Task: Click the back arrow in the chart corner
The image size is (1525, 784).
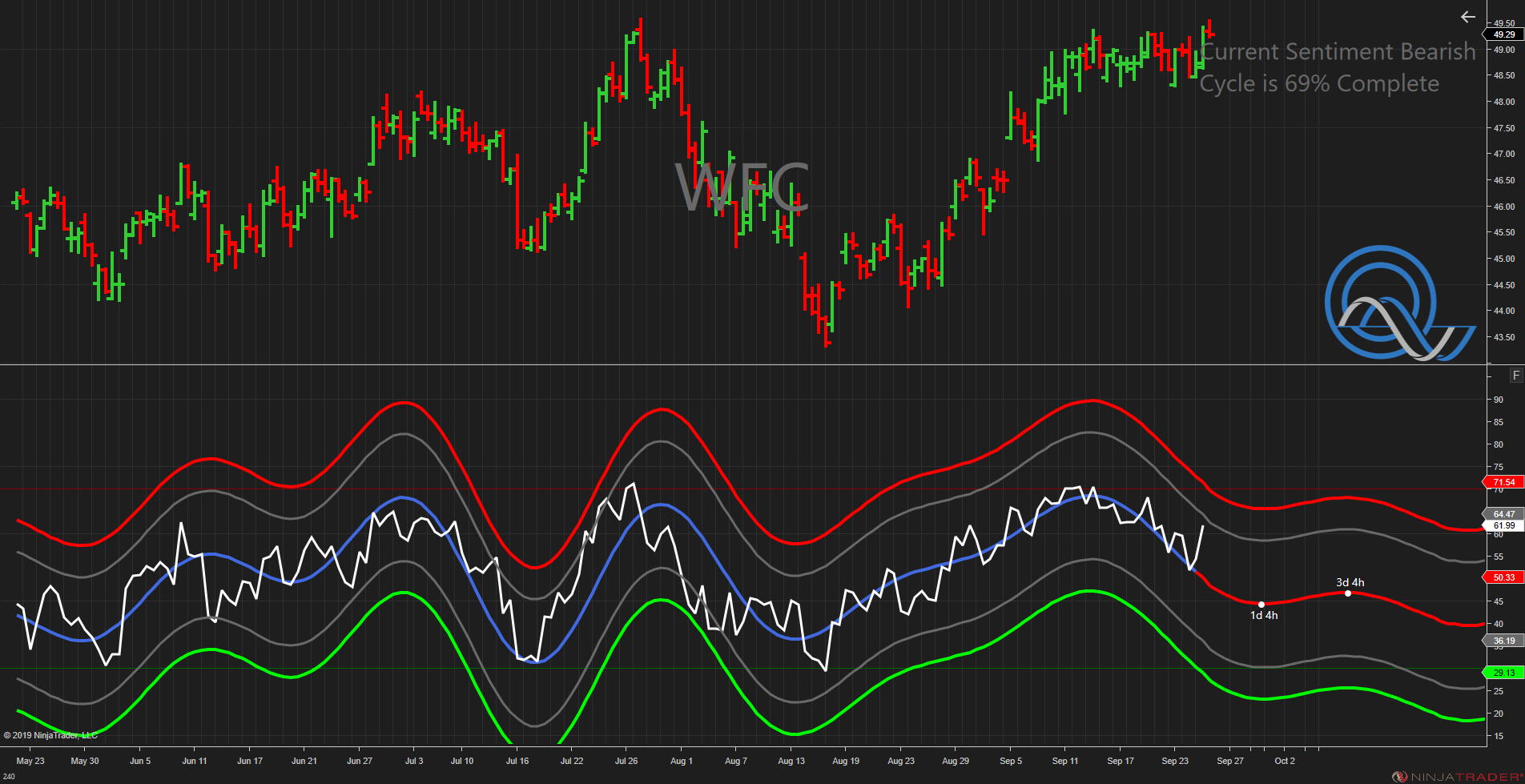Action: (1467, 17)
